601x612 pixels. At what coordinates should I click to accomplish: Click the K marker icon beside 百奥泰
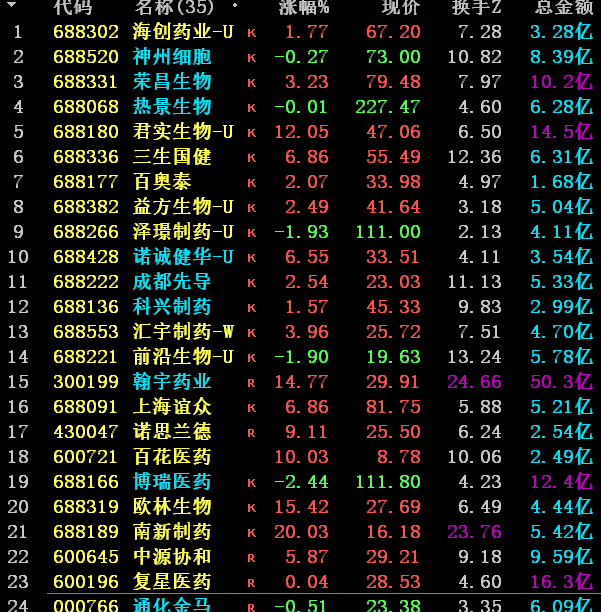click(x=252, y=183)
